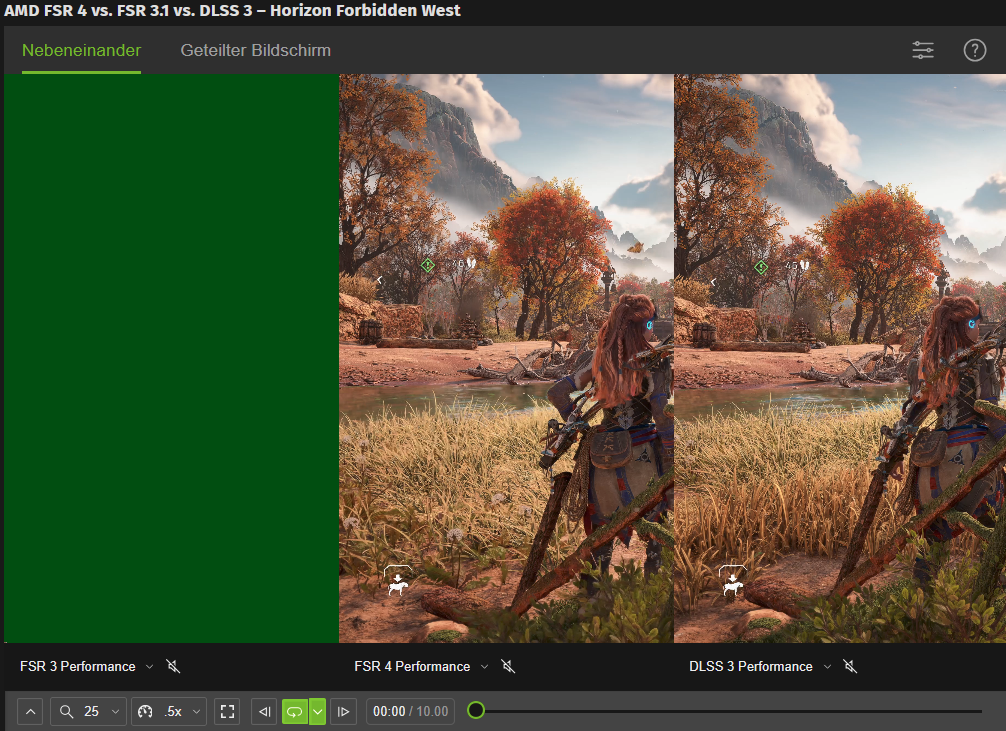Step back one frame
Screen dimensions: 1006x731
(264, 711)
